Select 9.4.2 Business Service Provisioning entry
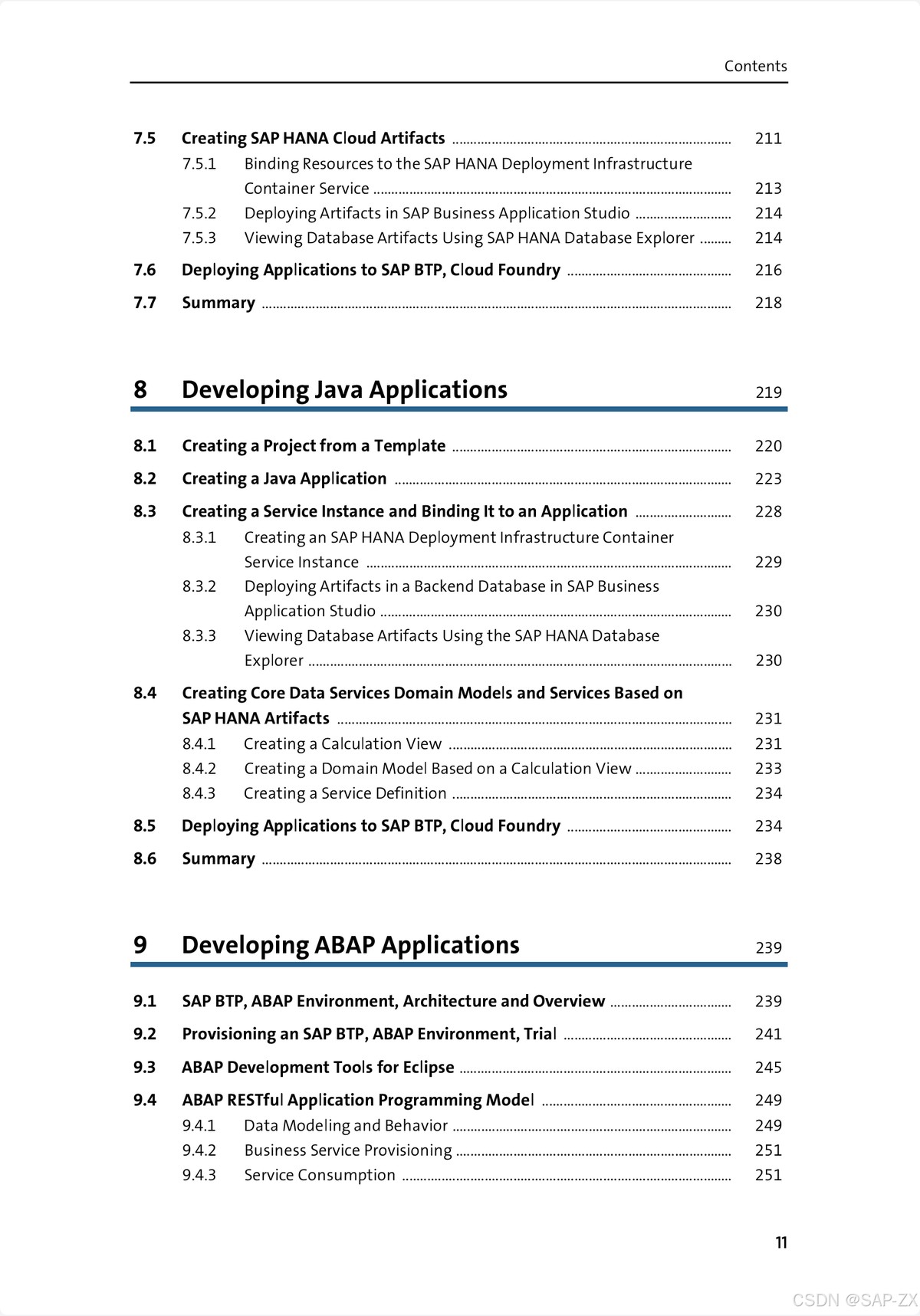 347,1150
